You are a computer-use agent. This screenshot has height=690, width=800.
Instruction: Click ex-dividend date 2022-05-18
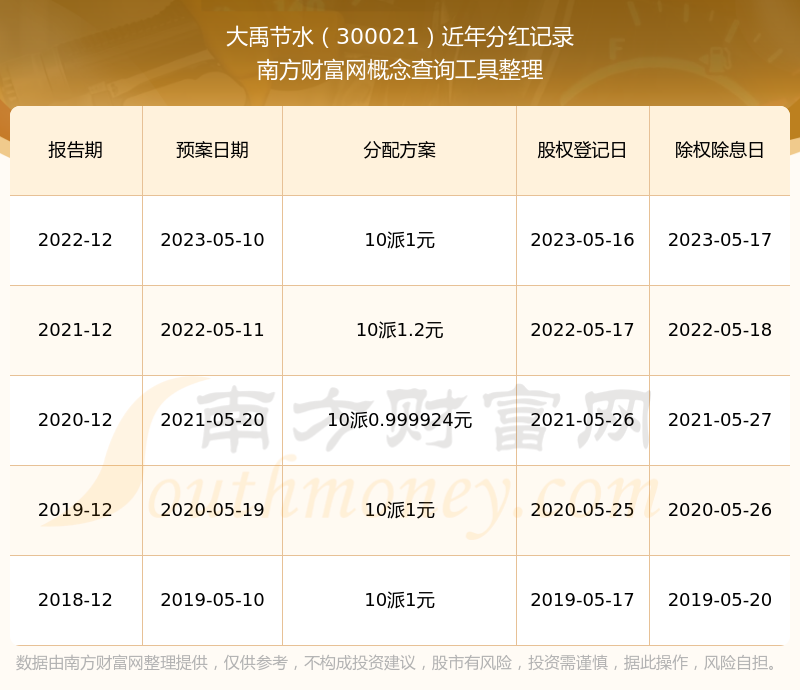[x=719, y=330]
